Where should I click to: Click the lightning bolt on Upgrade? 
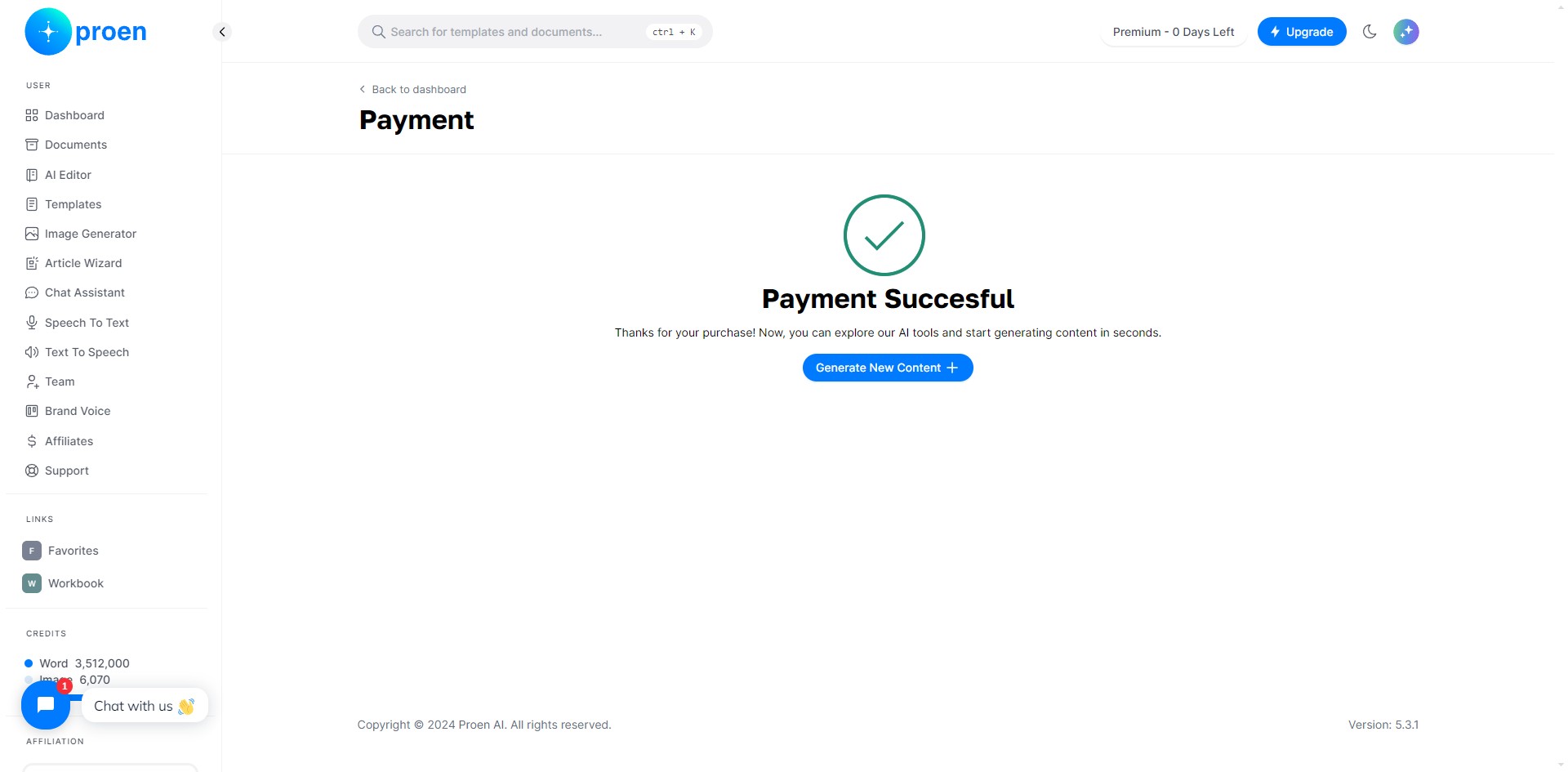coord(1275,32)
